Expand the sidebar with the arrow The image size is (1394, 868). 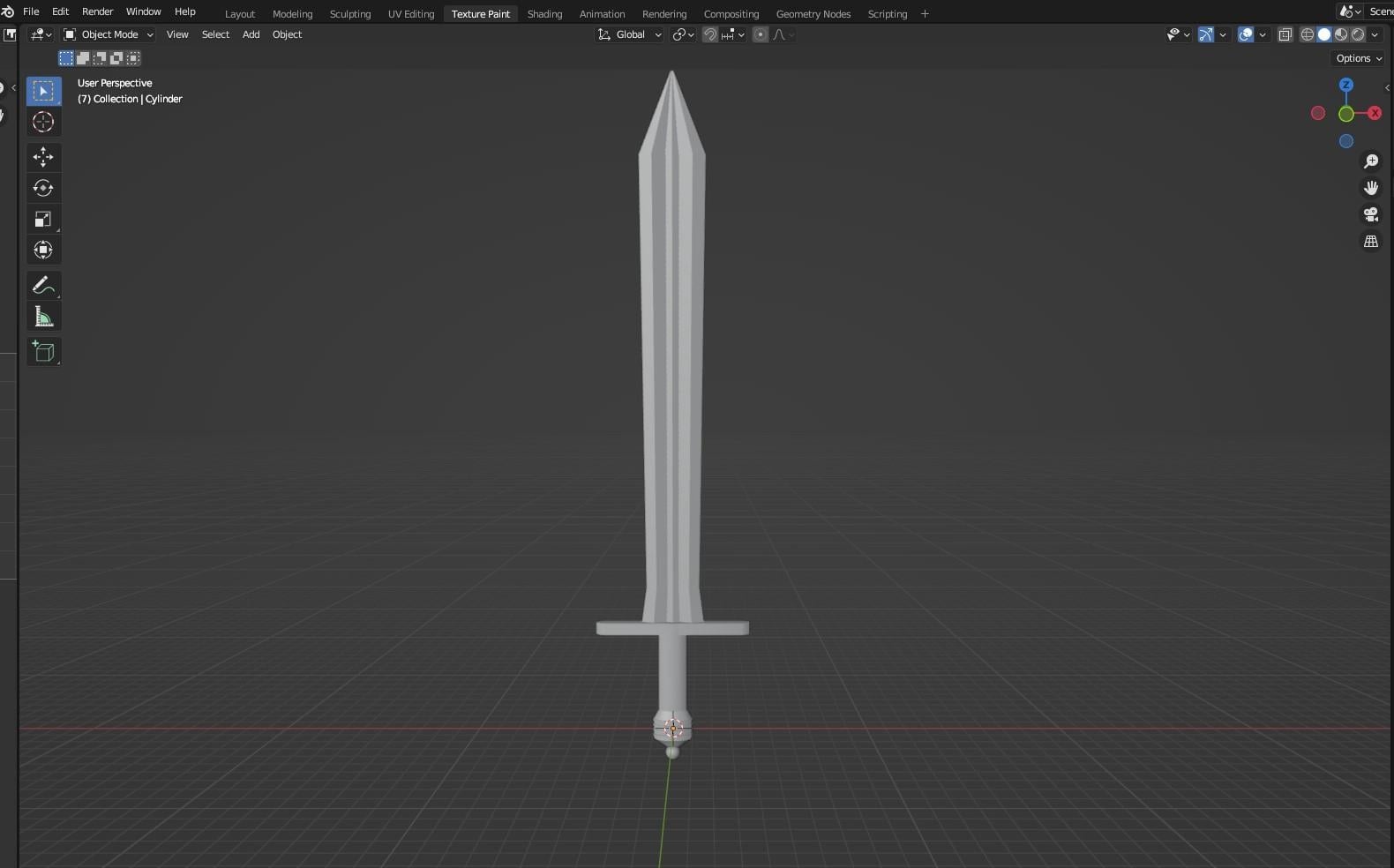pos(1388,87)
